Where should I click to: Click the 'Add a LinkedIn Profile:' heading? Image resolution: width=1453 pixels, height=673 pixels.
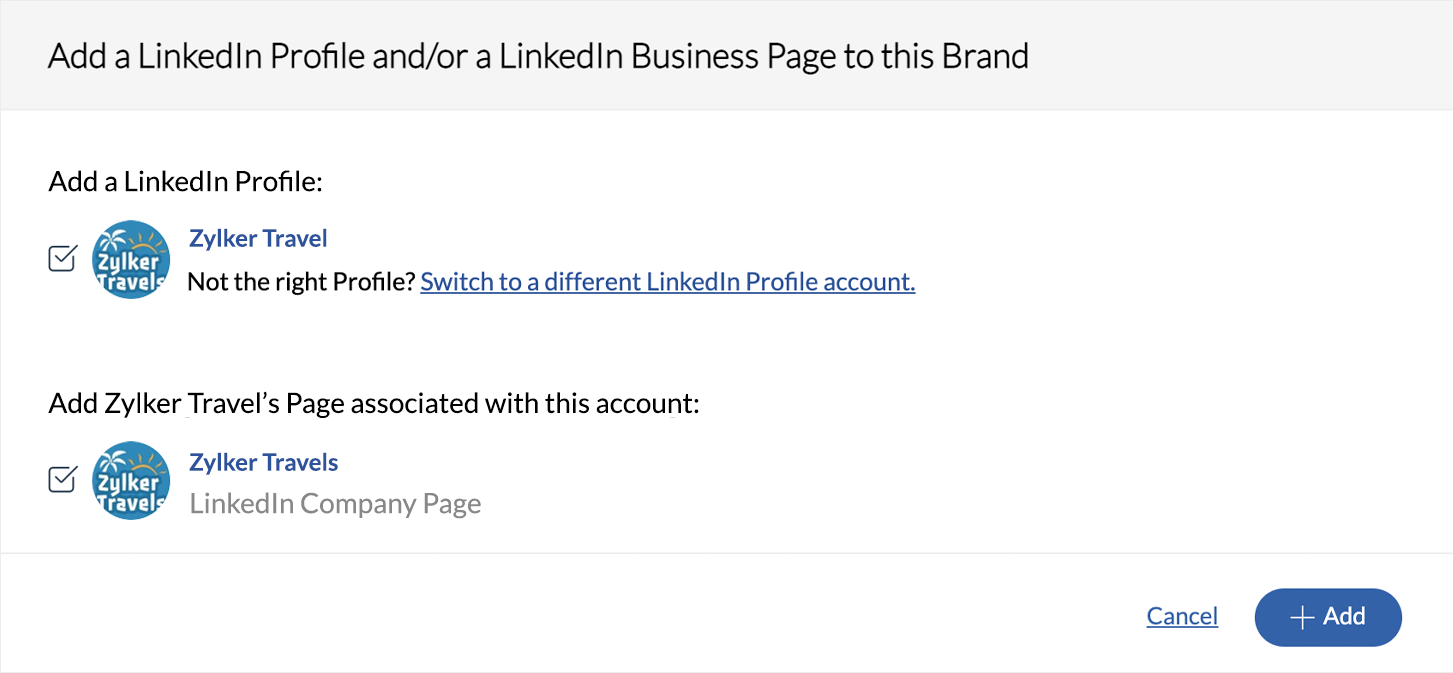[x=188, y=182]
